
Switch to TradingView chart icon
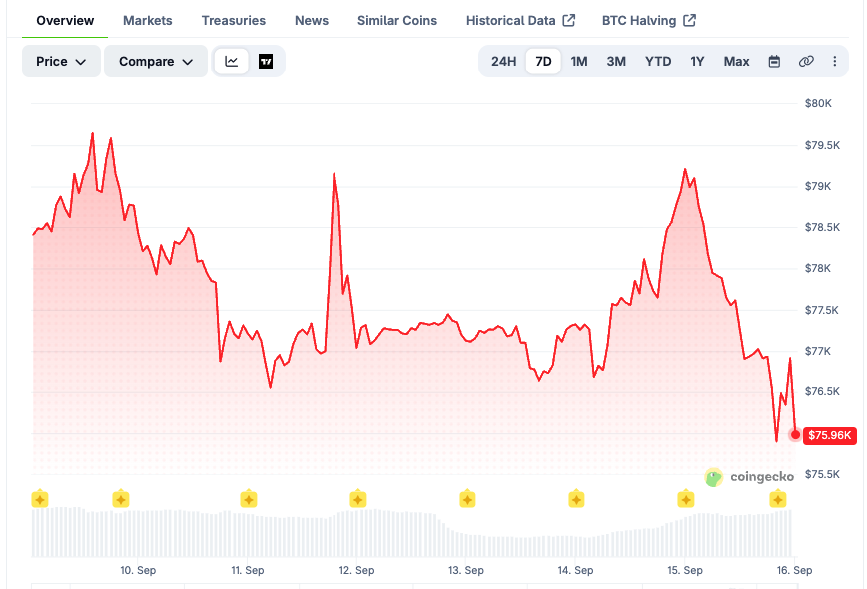pyautogui.click(x=266, y=61)
